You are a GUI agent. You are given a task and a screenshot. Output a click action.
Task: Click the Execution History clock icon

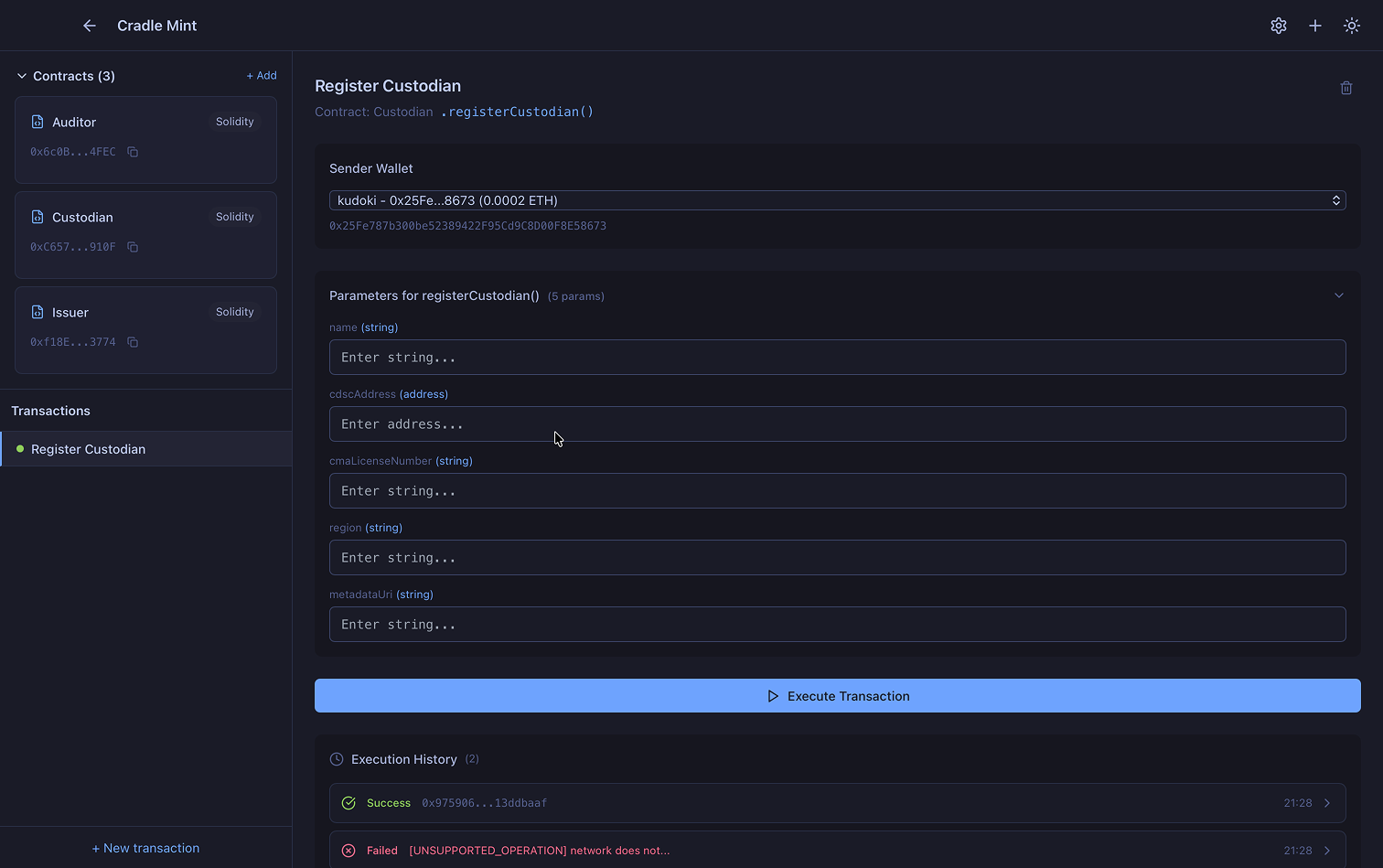tap(335, 758)
